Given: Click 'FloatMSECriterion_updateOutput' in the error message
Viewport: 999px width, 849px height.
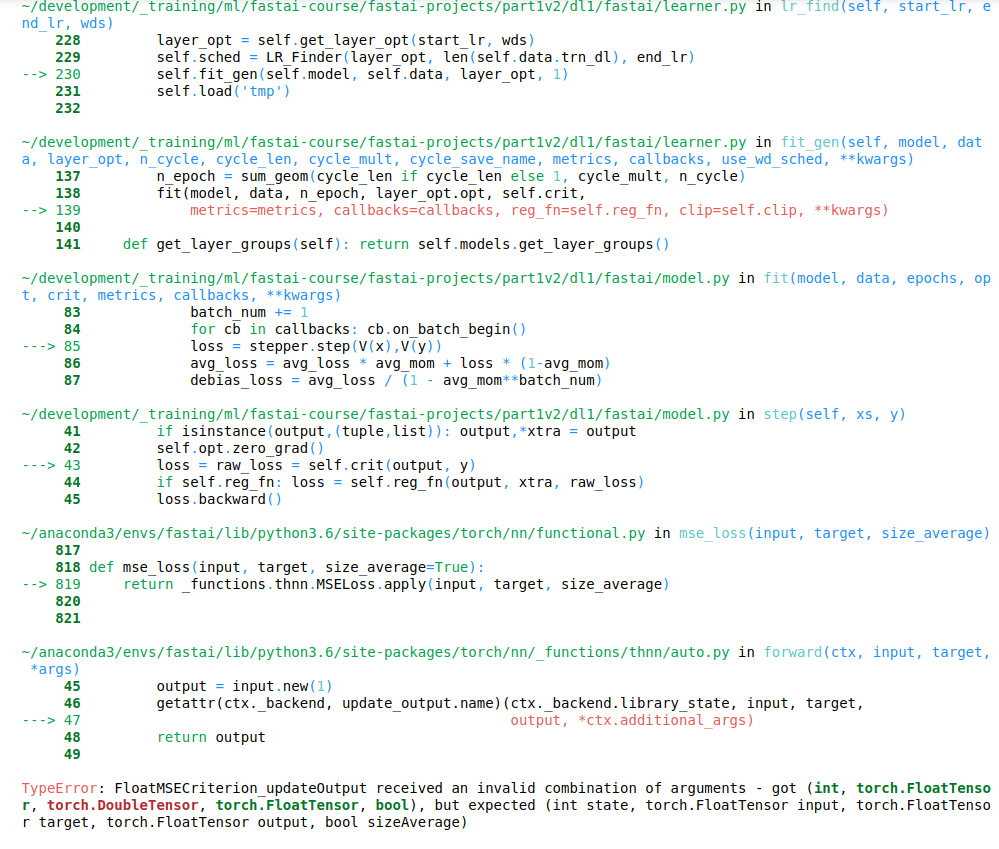Looking at the screenshot, I should tap(240, 788).
